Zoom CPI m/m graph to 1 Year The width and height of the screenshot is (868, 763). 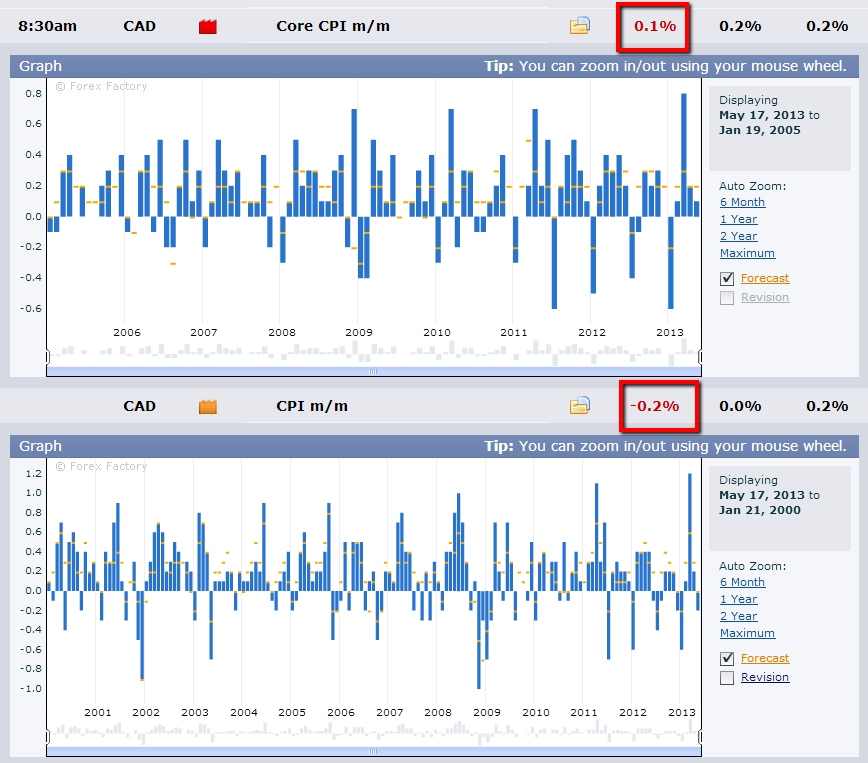[738, 599]
